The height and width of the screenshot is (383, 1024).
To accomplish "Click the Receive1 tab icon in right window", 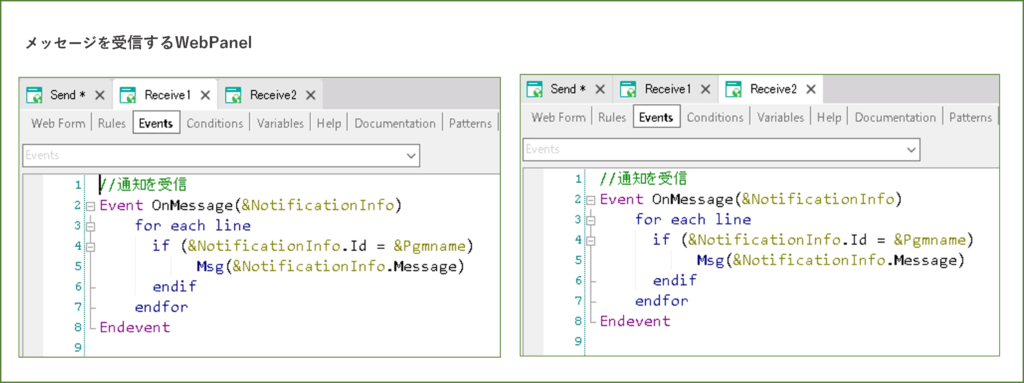I will pos(628,89).
